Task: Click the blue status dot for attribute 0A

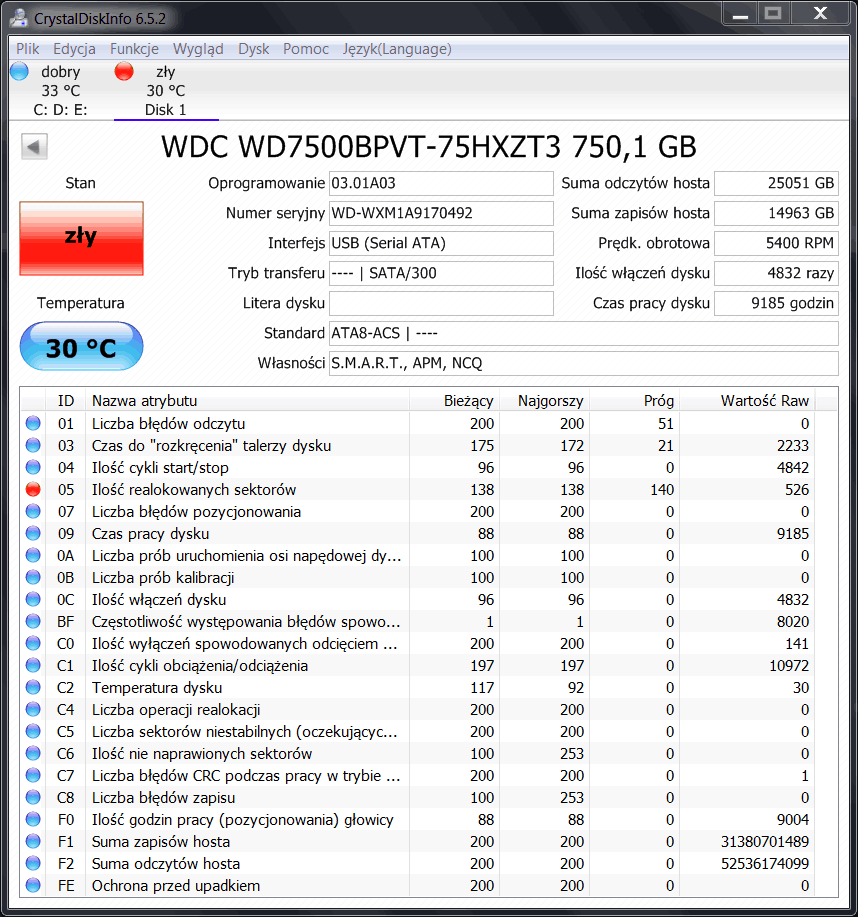Action: coord(33,555)
